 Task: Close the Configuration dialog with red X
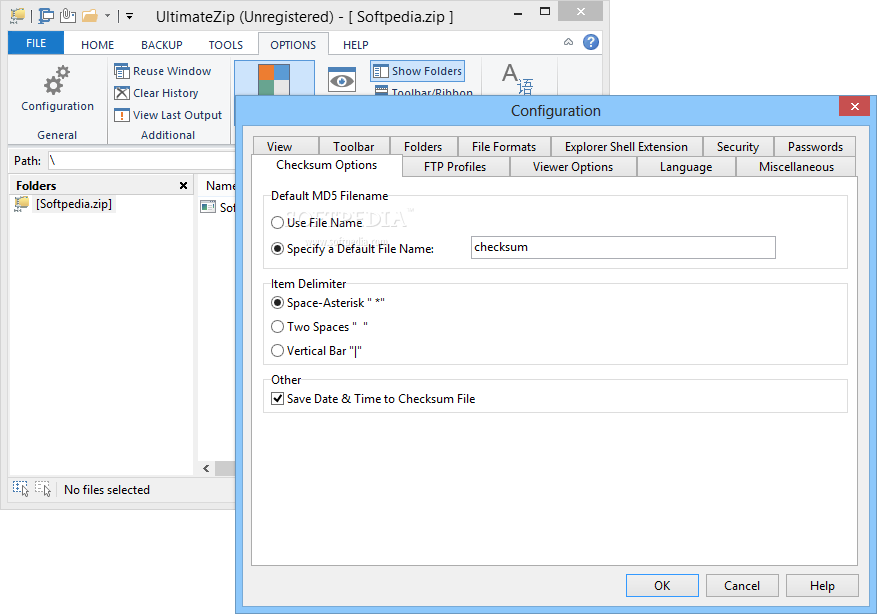(855, 106)
